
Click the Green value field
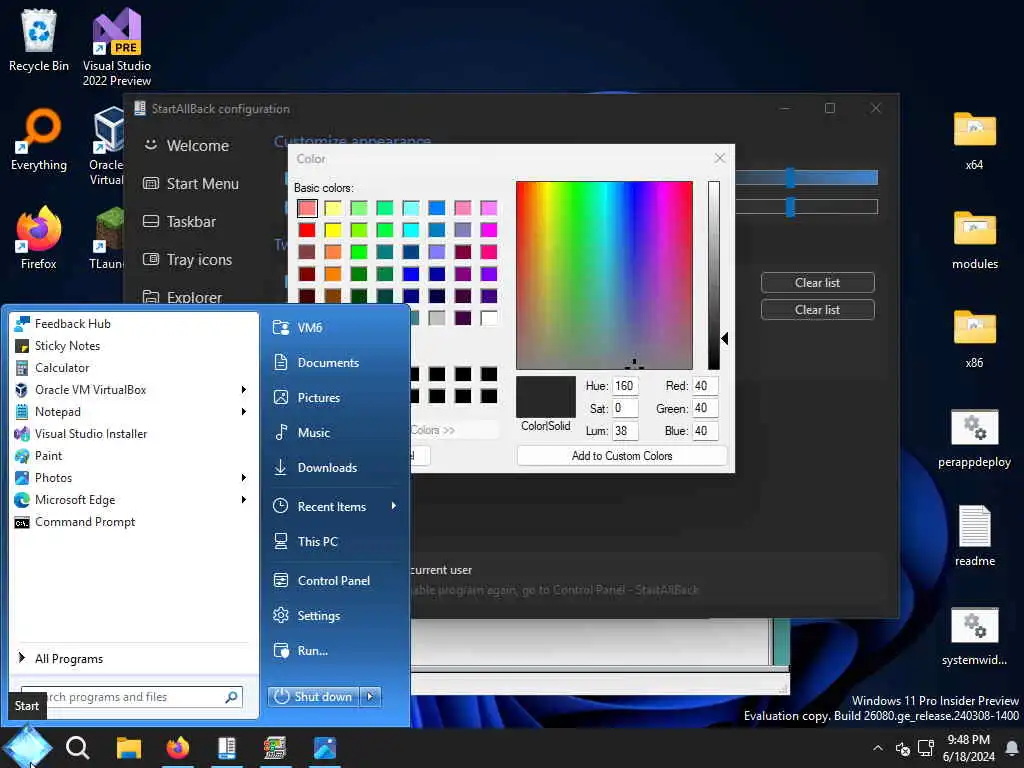pyautogui.click(x=705, y=408)
